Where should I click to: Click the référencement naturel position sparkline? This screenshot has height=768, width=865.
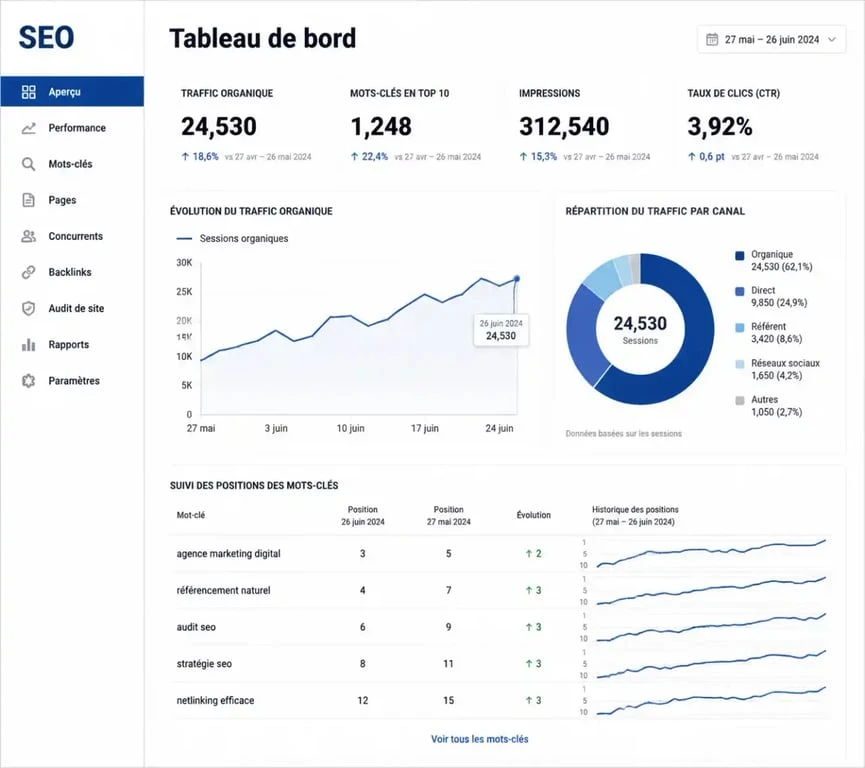tap(711, 590)
